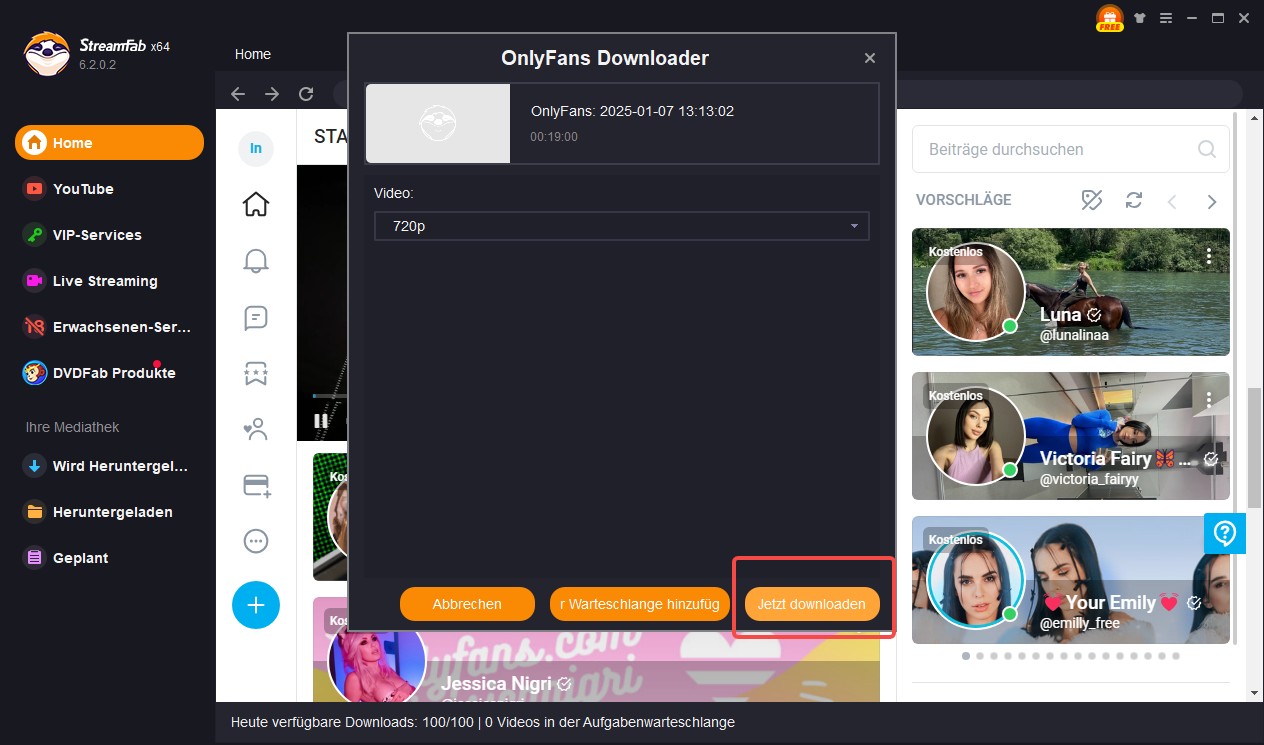Click the StreamFab sloth logo
Viewport: 1264px width, 745px height.
pyautogui.click(x=46, y=54)
